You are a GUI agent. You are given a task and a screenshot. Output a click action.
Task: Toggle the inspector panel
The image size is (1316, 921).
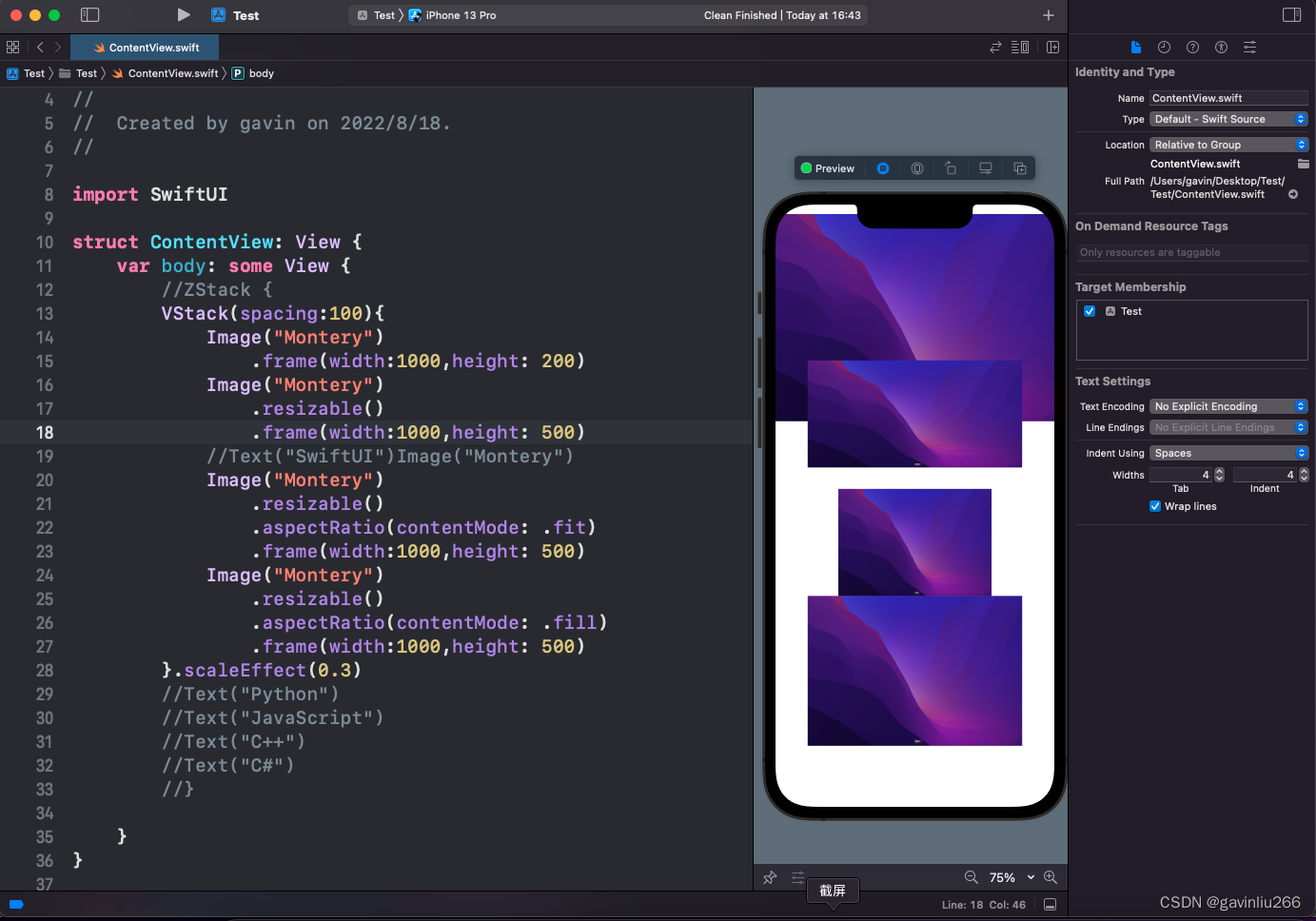pyautogui.click(x=1291, y=15)
